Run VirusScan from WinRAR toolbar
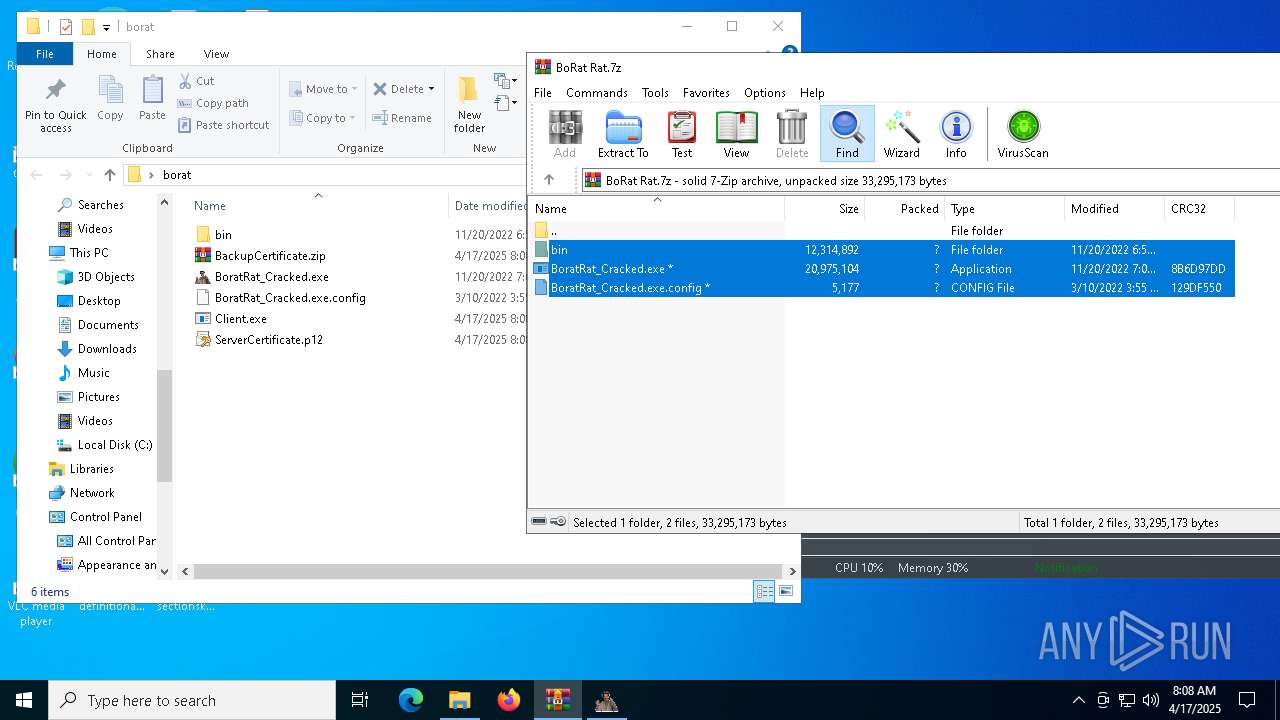This screenshot has width=1280, height=720. (1023, 134)
